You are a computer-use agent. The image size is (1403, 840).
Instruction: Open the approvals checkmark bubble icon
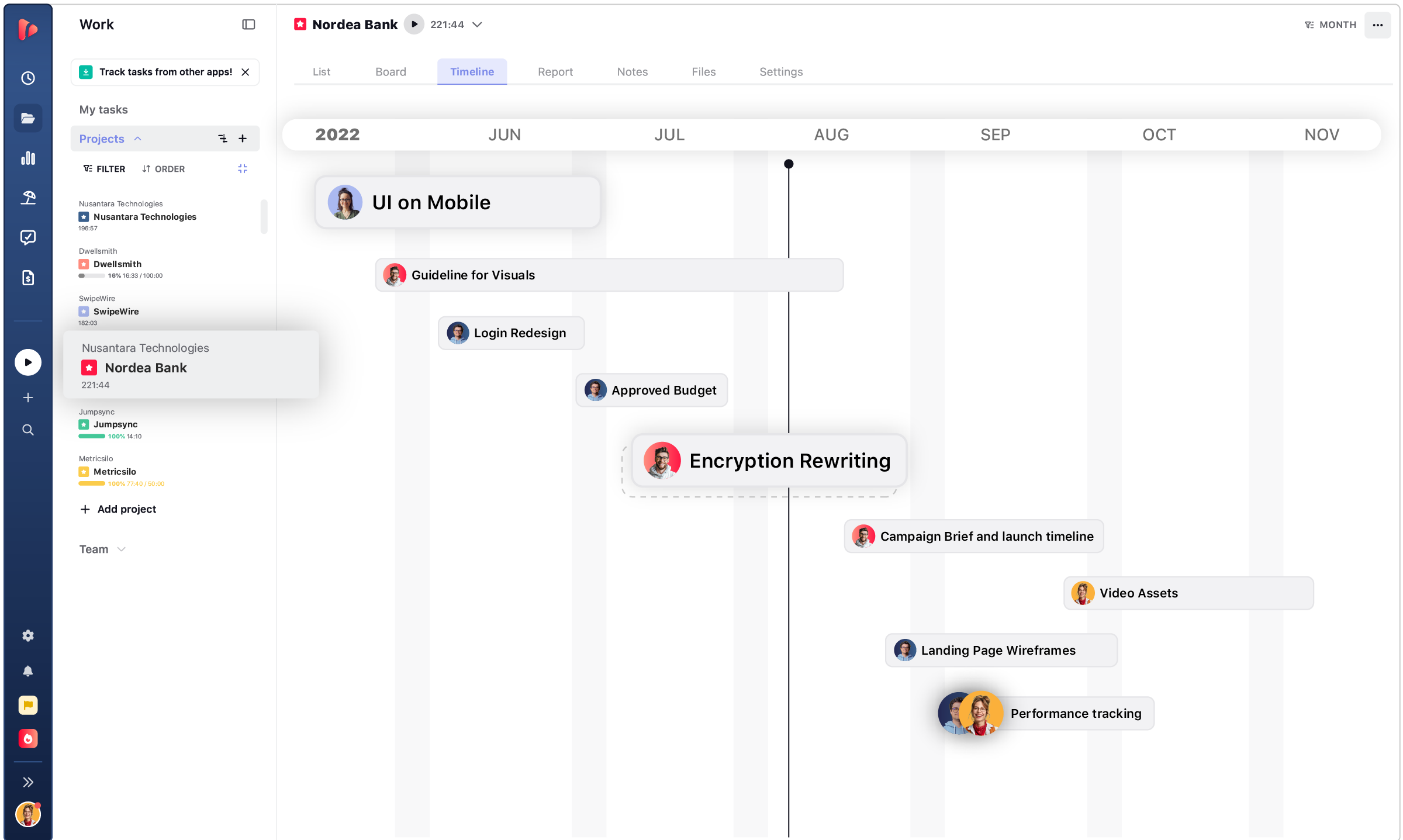(x=28, y=237)
